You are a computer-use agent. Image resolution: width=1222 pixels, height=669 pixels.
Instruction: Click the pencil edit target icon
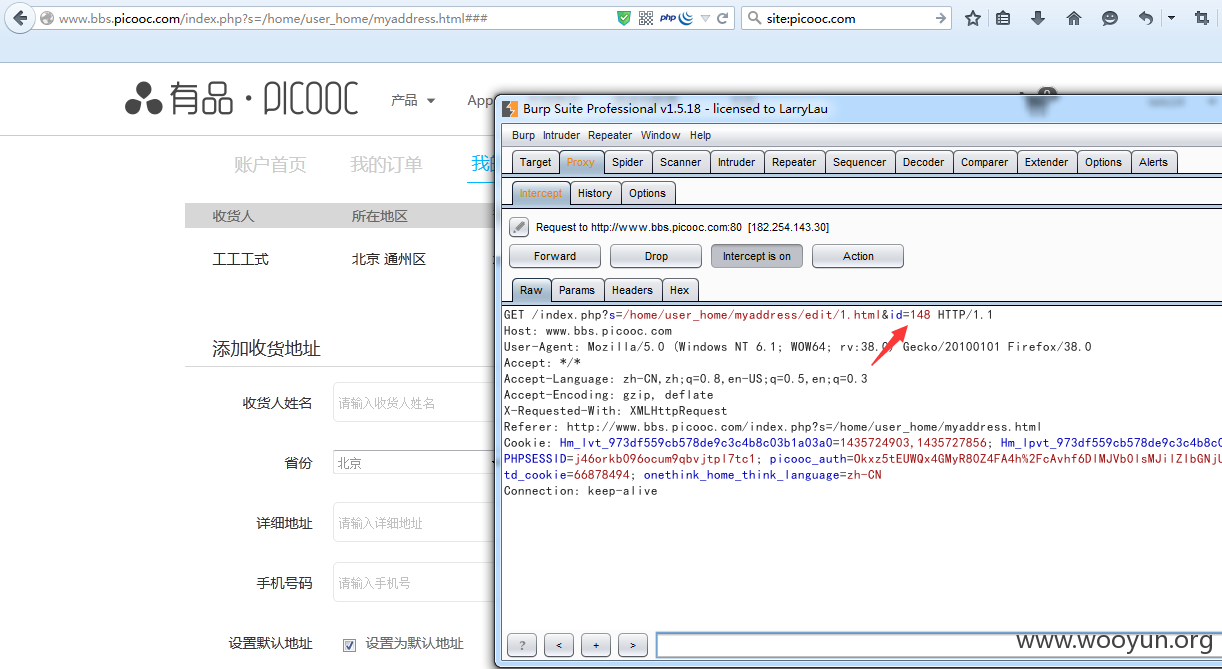coord(518,227)
